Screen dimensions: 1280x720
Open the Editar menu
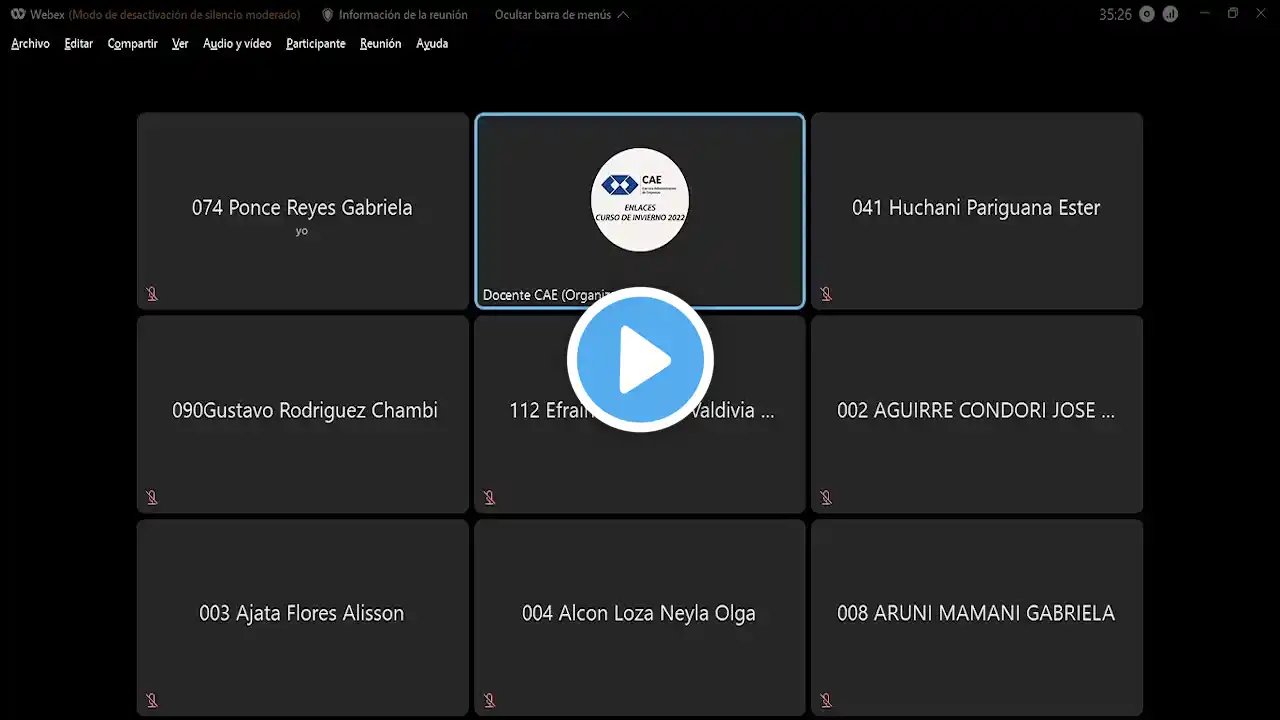(78, 44)
